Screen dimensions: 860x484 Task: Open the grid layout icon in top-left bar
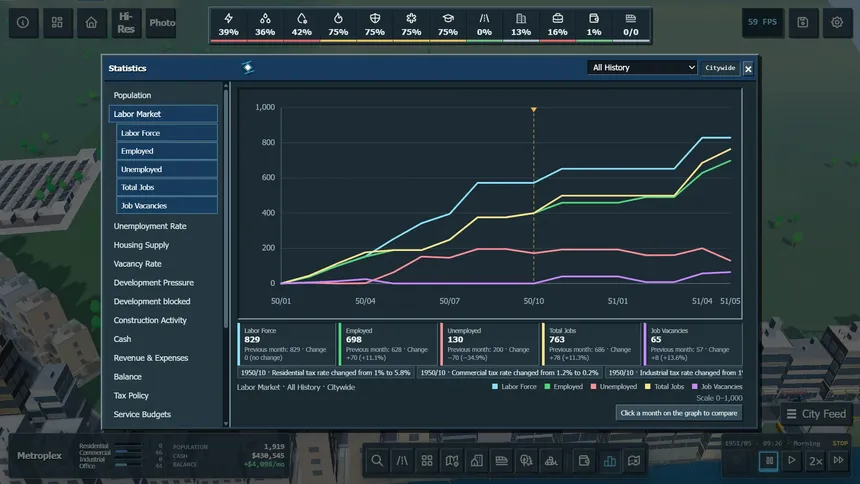click(x=57, y=22)
